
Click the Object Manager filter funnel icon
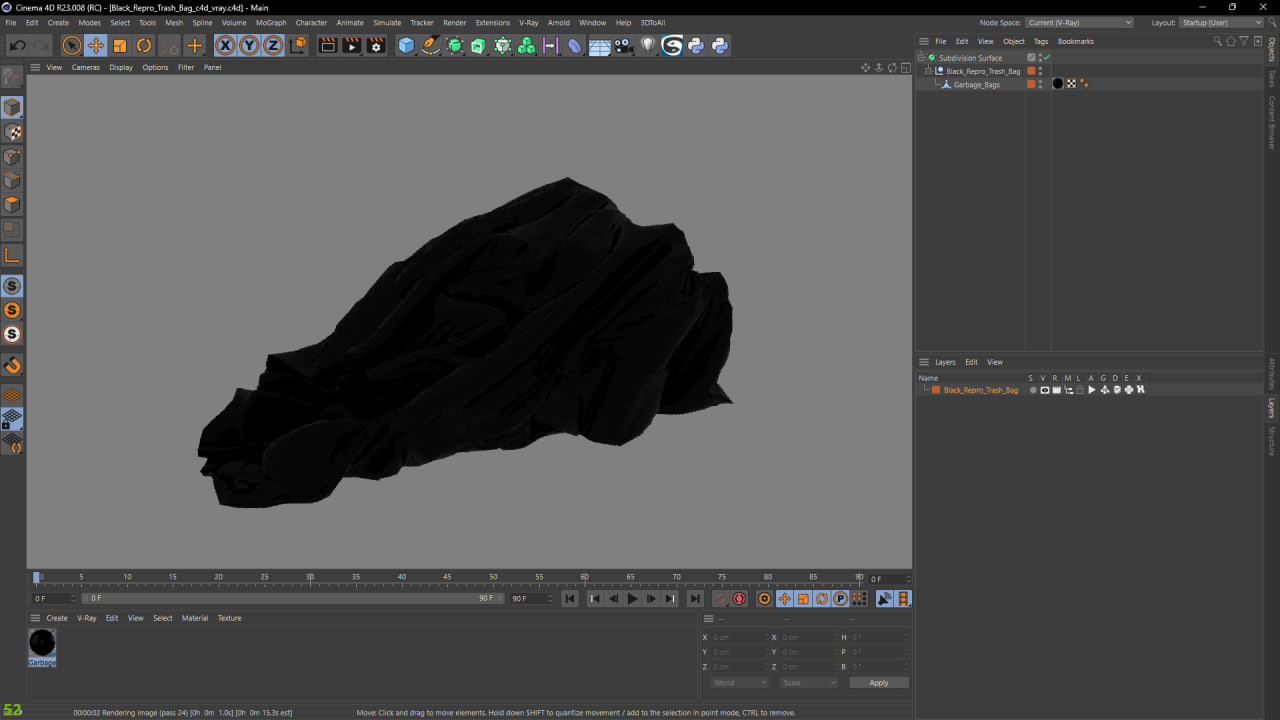tap(1244, 41)
